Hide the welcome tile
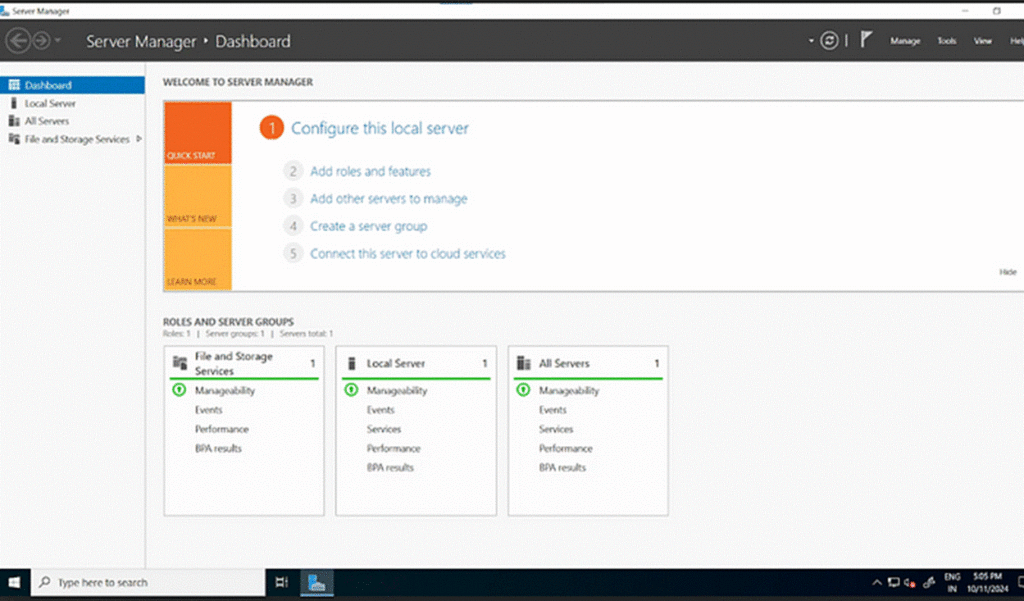This screenshot has height=601, width=1024. point(1007,272)
